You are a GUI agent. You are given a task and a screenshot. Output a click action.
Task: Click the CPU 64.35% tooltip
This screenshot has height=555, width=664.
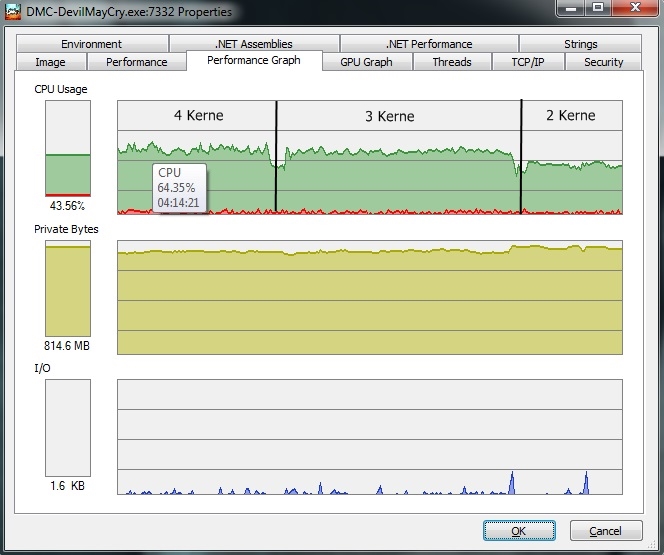[180, 188]
